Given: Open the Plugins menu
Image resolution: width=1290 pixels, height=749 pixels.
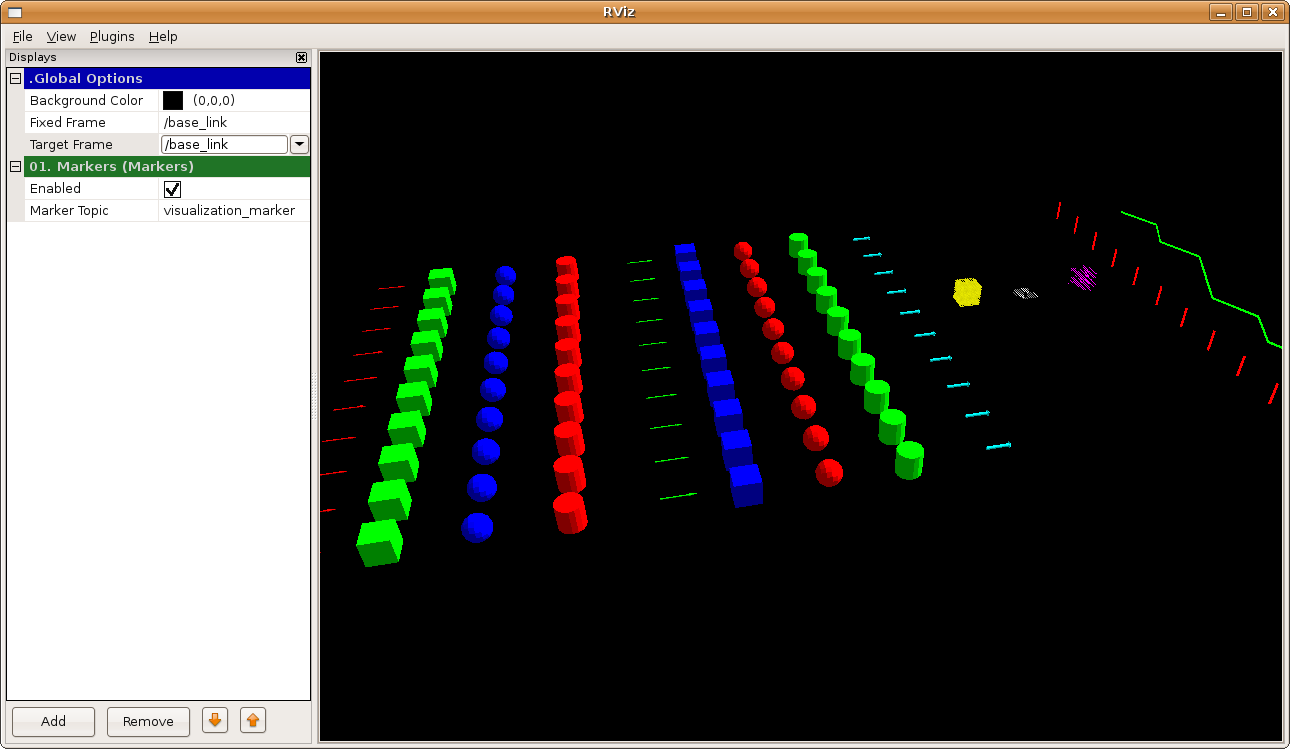Looking at the screenshot, I should [112, 36].
